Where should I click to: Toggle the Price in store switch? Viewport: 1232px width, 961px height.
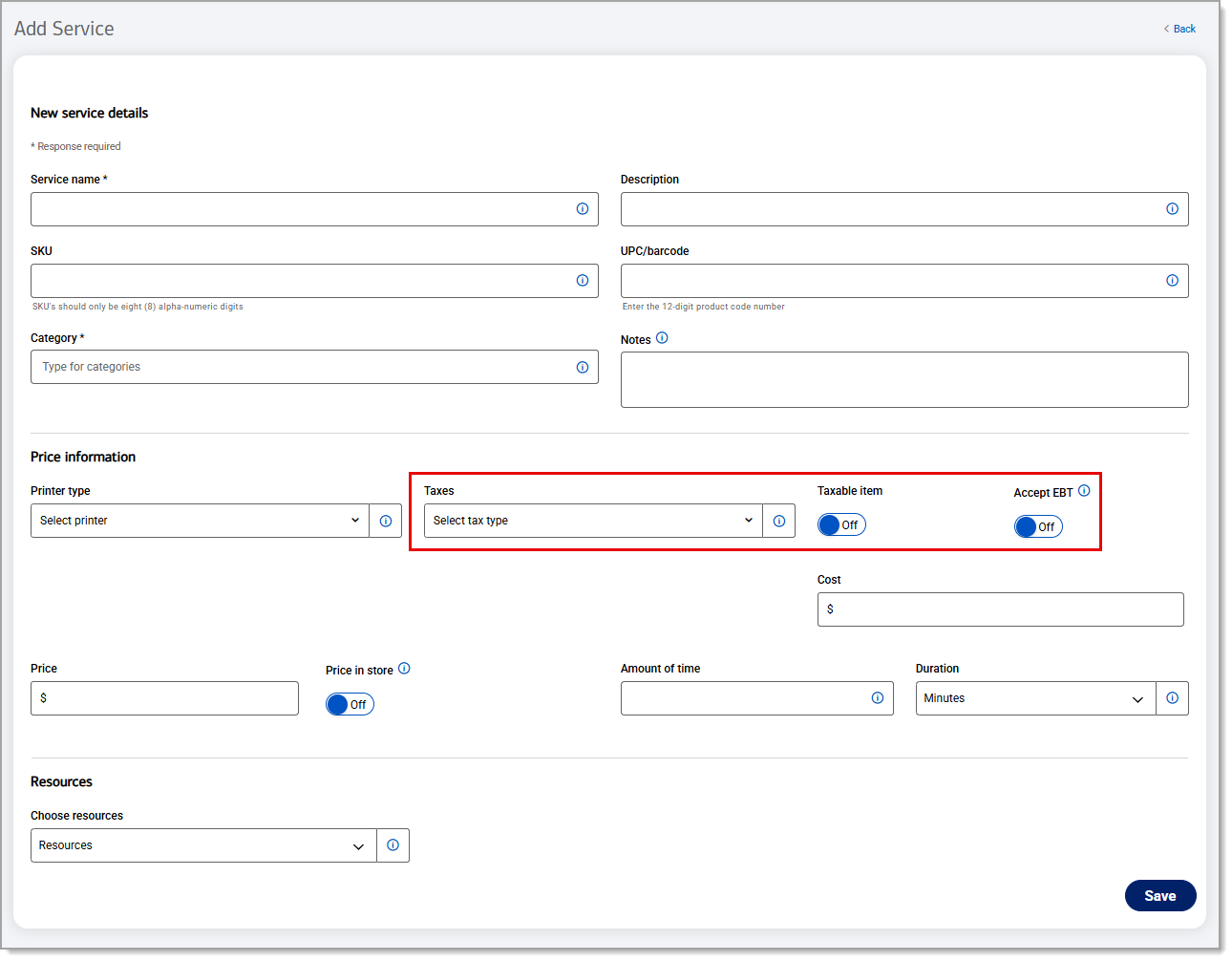350,704
